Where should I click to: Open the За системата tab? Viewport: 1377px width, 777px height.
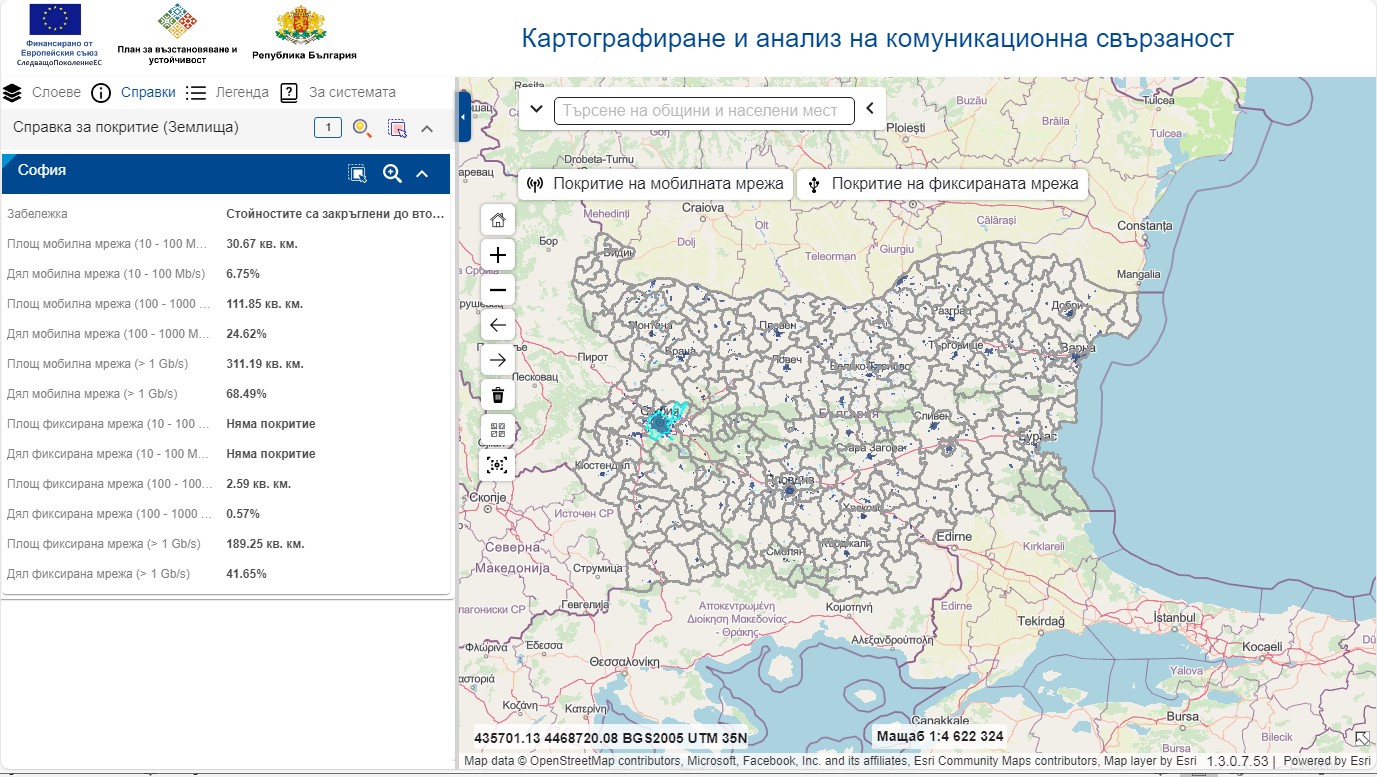pos(352,92)
